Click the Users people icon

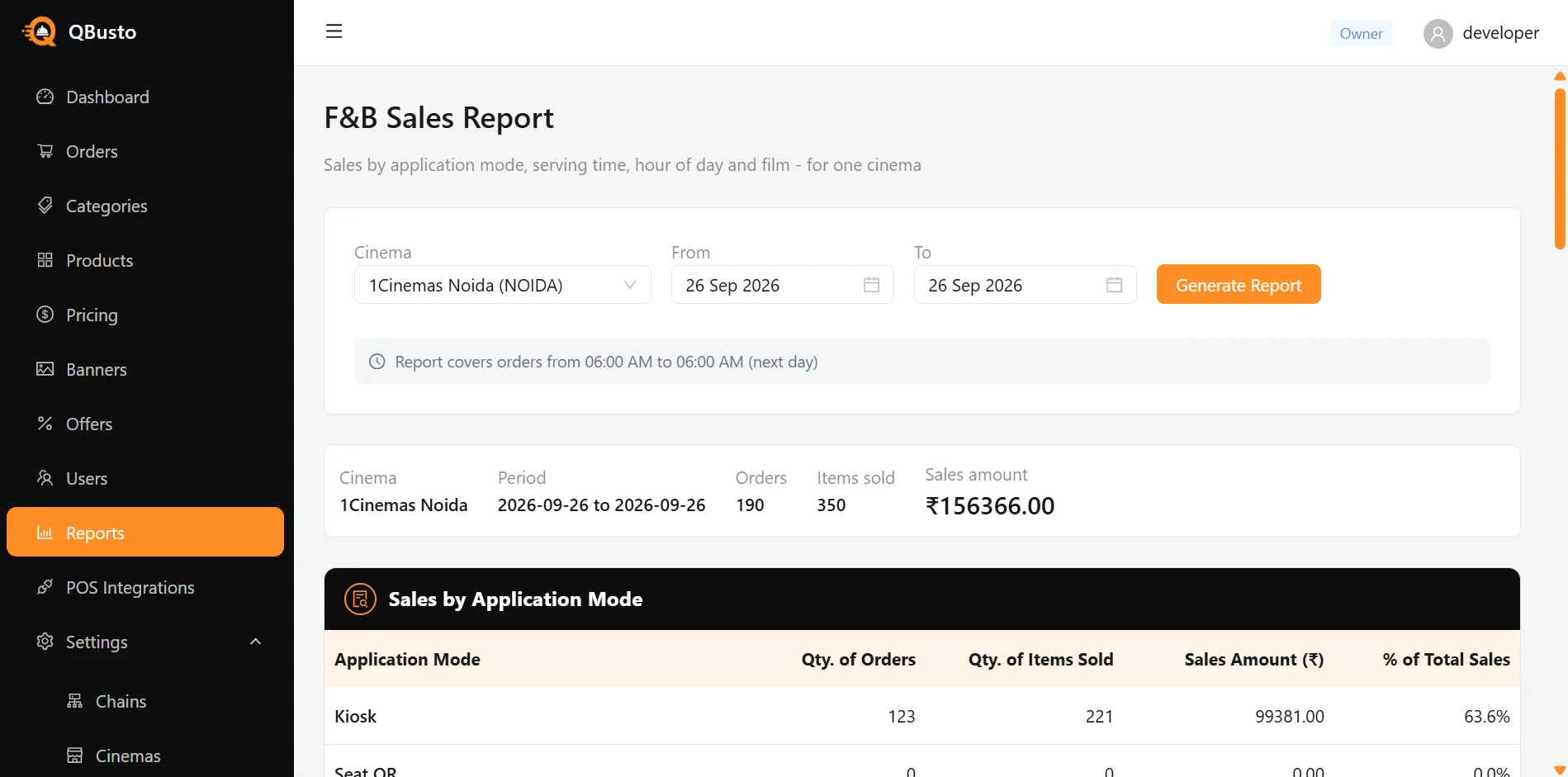pyautogui.click(x=45, y=478)
